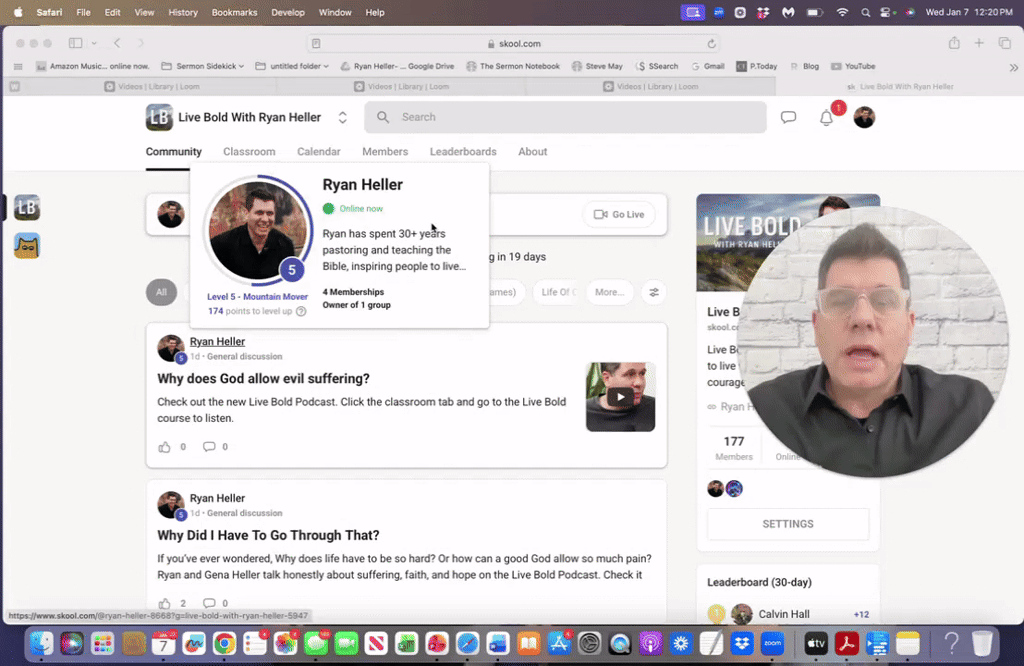Play the video thumbnail on suffering post
1024x666 pixels.
click(620, 397)
